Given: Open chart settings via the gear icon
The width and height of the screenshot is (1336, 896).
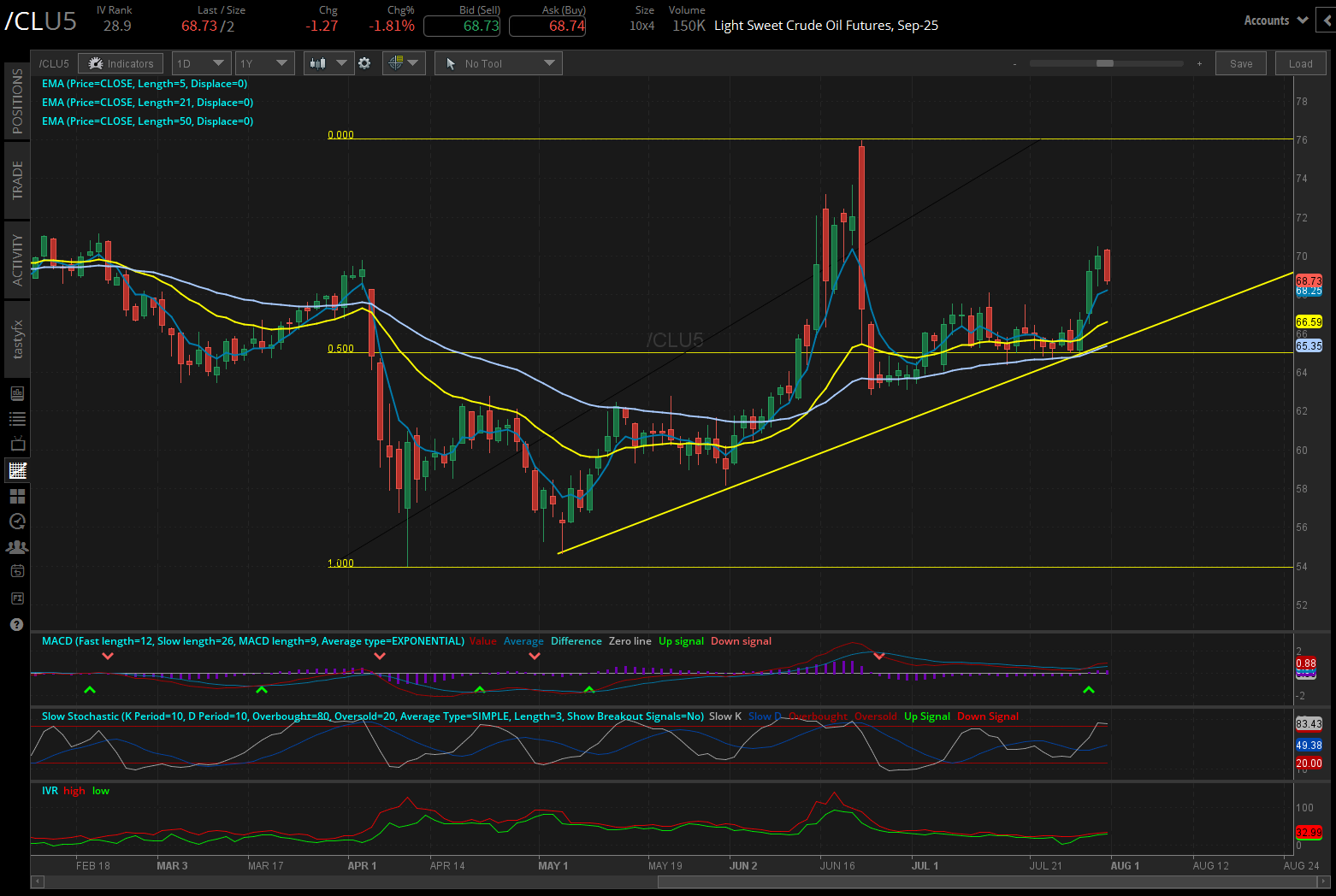Looking at the screenshot, I should (365, 62).
